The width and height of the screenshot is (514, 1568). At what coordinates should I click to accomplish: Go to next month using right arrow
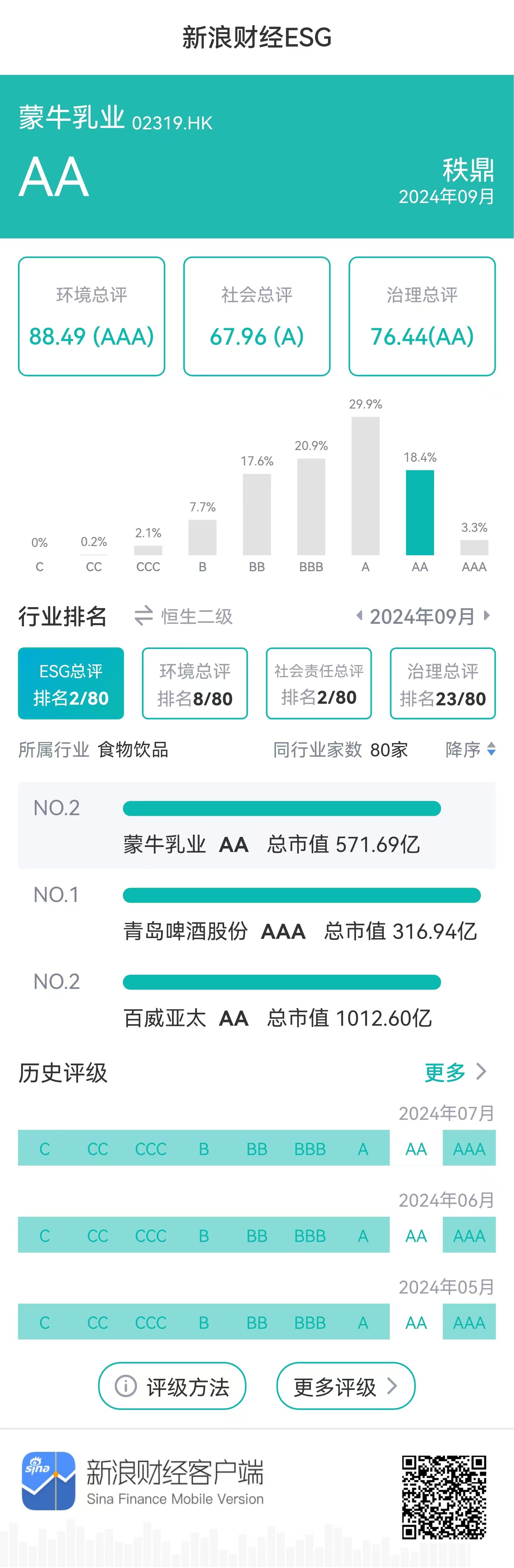point(487,615)
